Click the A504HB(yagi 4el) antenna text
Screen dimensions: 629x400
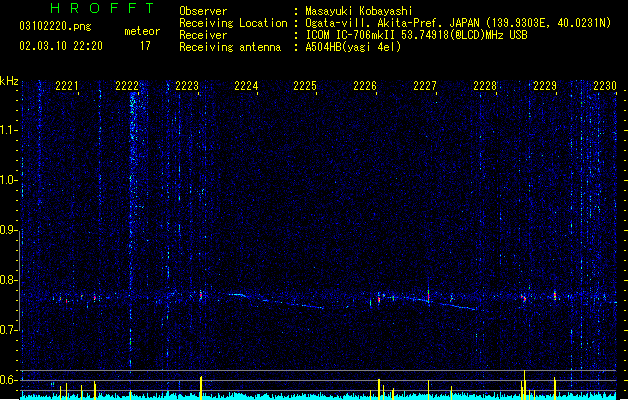tap(353, 47)
